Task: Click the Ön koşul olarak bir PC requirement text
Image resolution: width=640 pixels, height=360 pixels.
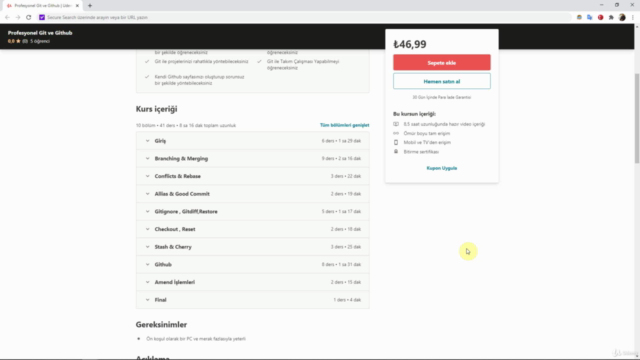Action: click(196, 339)
